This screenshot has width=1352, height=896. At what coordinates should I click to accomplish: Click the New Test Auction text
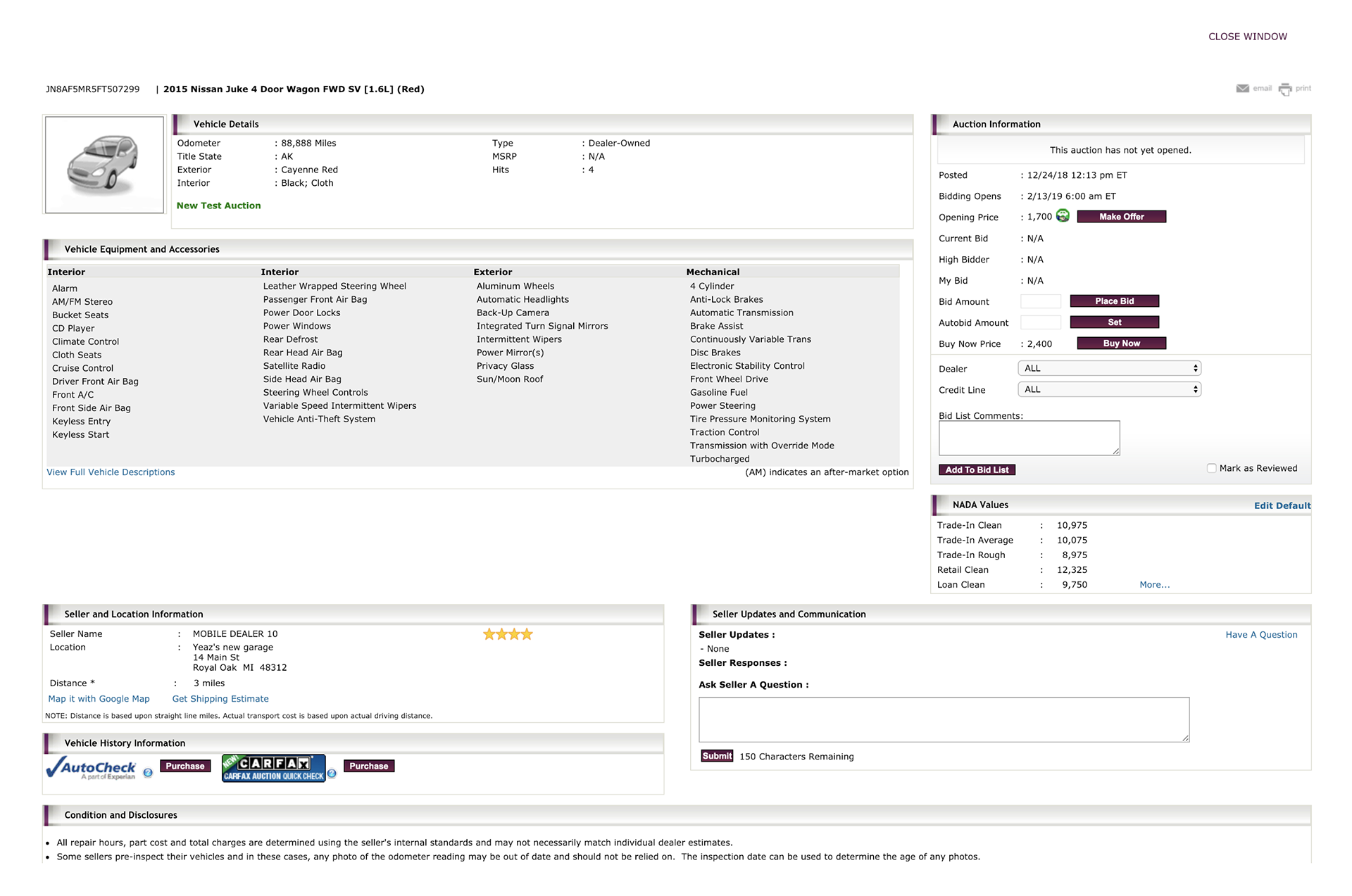coord(218,206)
